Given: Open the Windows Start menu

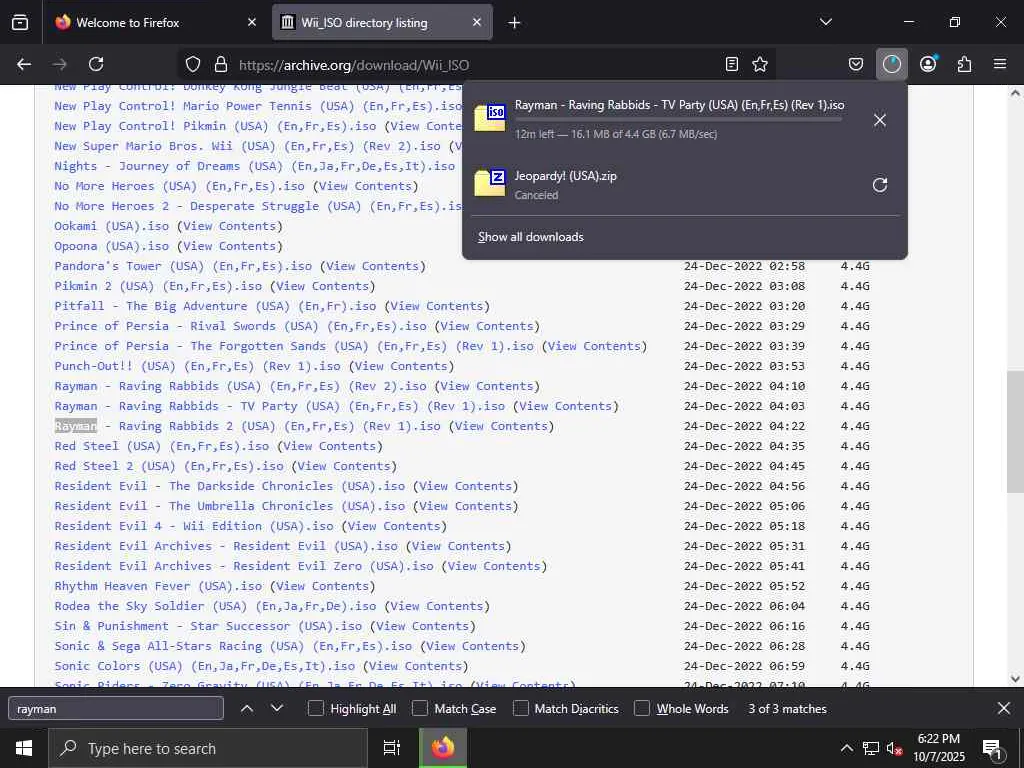Looking at the screenshot, I should [x=24, y=748].
